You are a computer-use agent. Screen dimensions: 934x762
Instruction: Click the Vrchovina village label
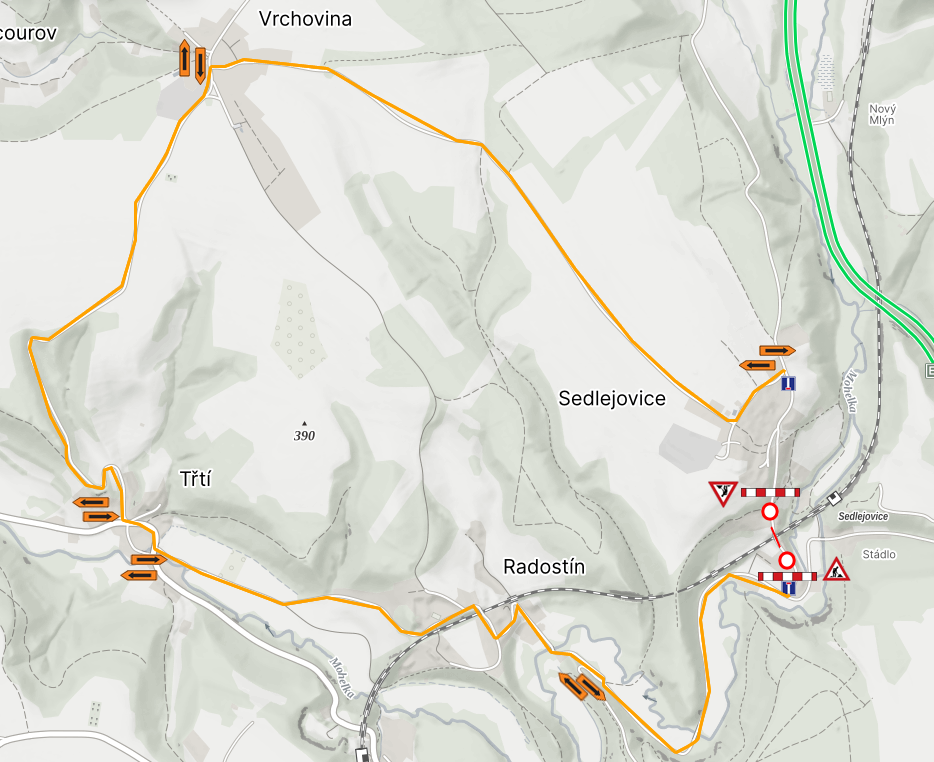[x=306, y=19]
